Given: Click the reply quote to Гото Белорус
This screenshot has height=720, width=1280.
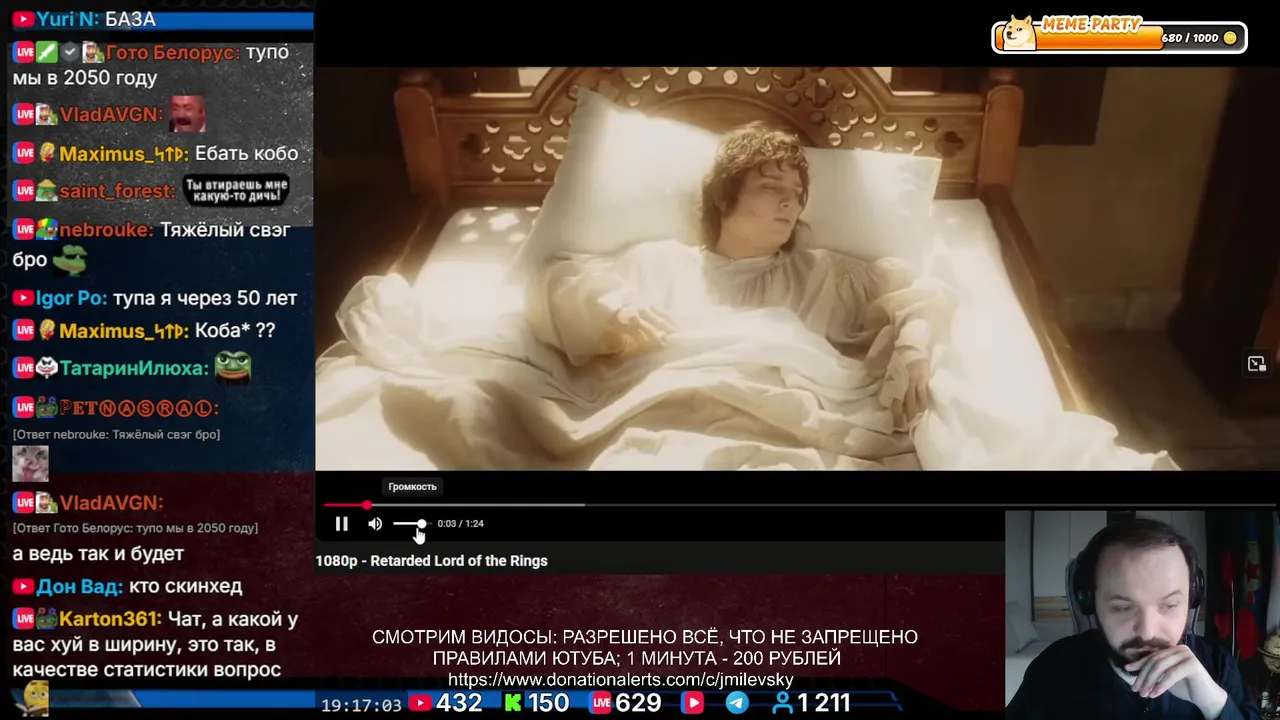Looking at the screenshot, I should click(135, 528).
